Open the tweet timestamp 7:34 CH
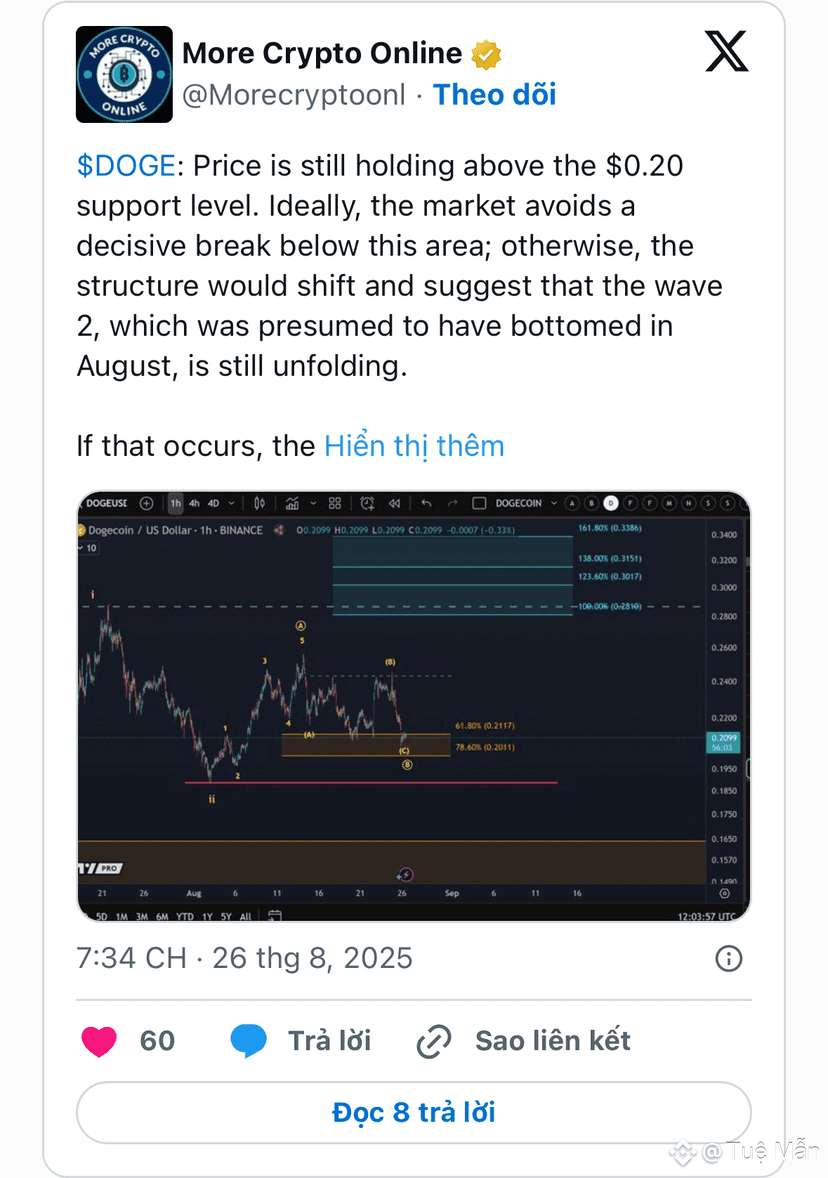The image size is (828, 1178). point(244,959)
